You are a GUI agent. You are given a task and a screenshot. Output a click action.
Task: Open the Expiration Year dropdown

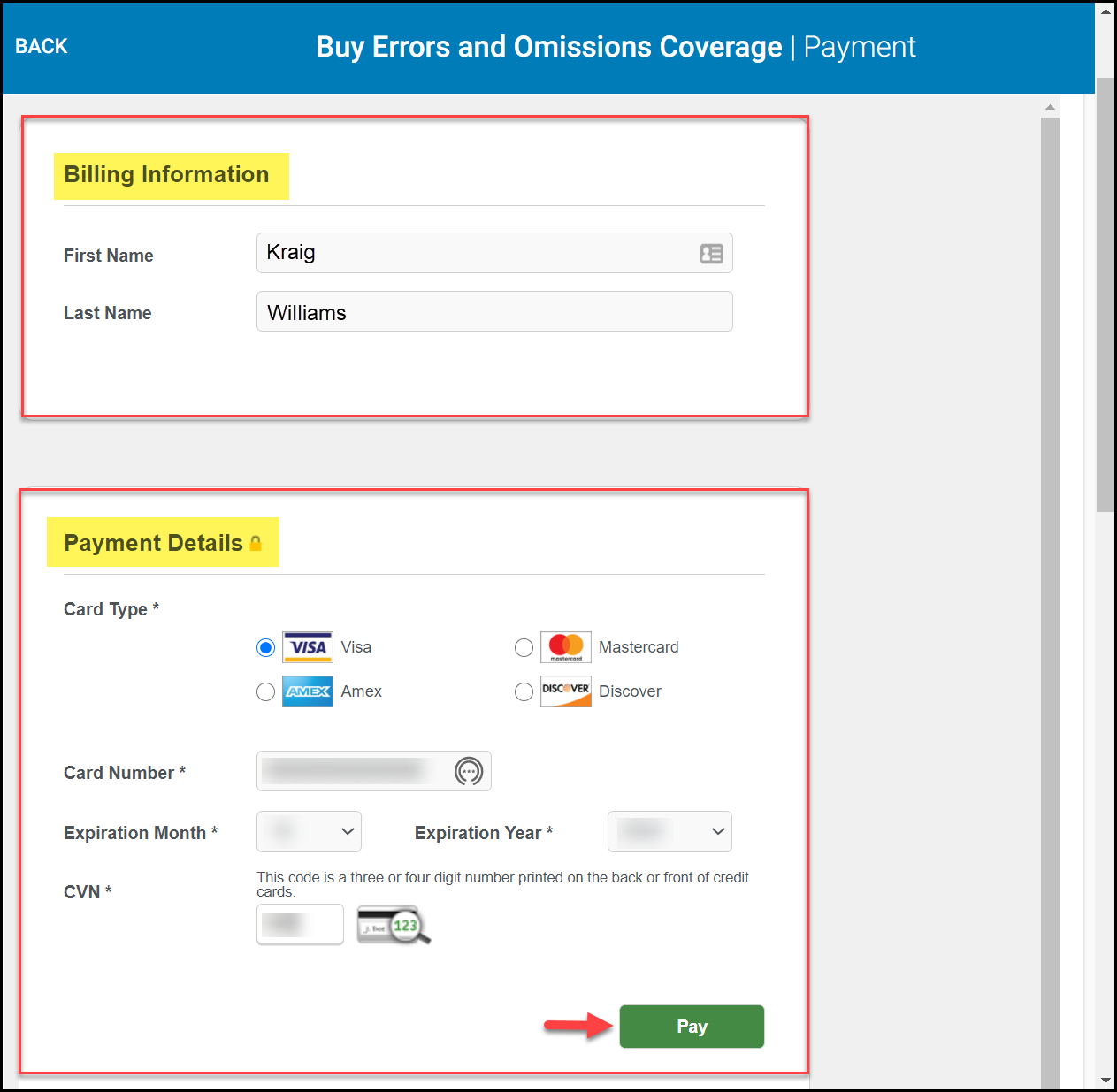[669, 831]
